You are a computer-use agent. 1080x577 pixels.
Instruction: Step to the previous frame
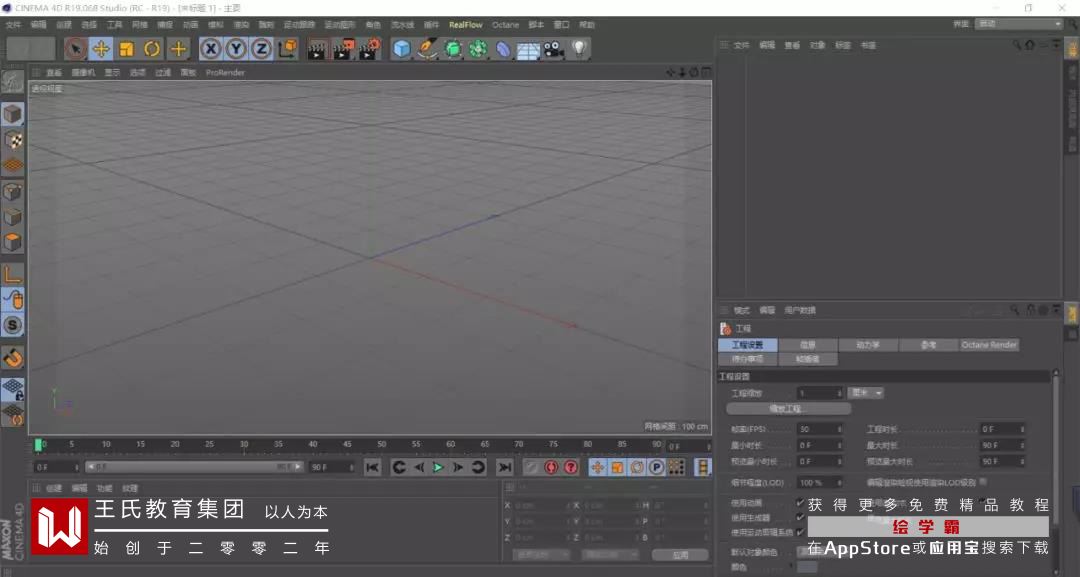[419, 468]
